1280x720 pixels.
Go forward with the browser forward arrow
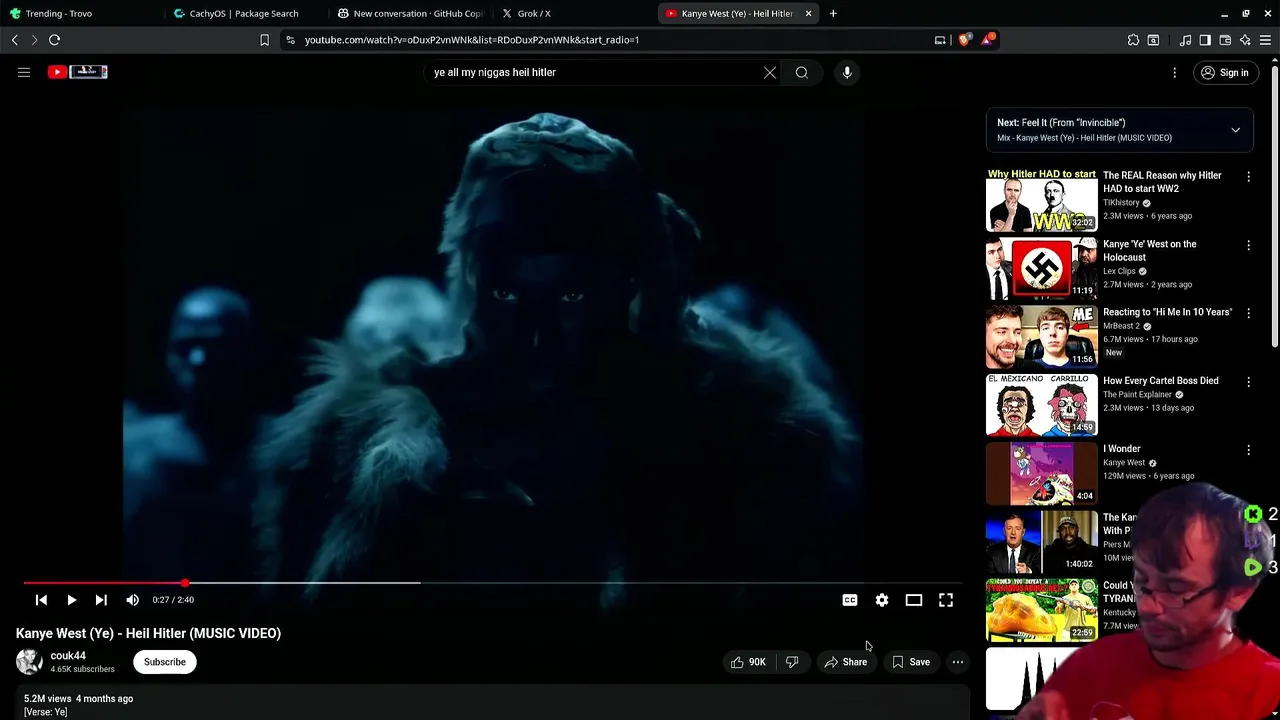pos(34,40)
